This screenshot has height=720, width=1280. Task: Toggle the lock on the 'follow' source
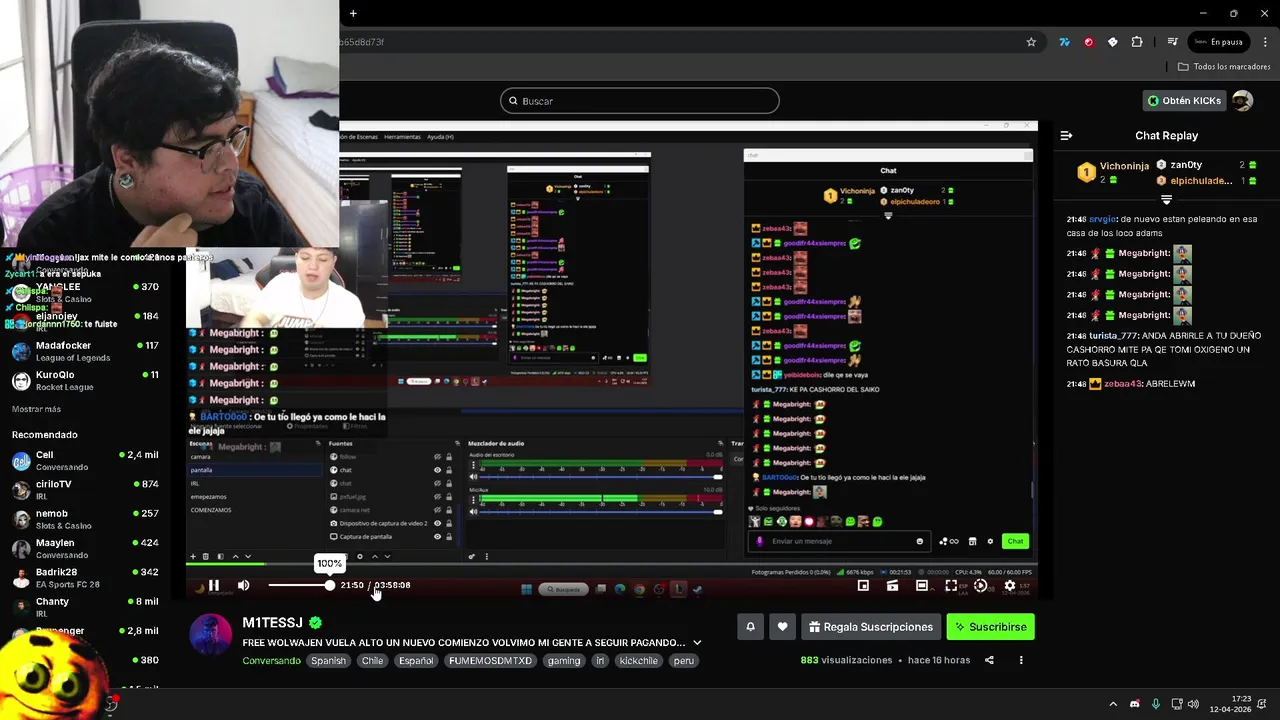click(x=449, y=457)
